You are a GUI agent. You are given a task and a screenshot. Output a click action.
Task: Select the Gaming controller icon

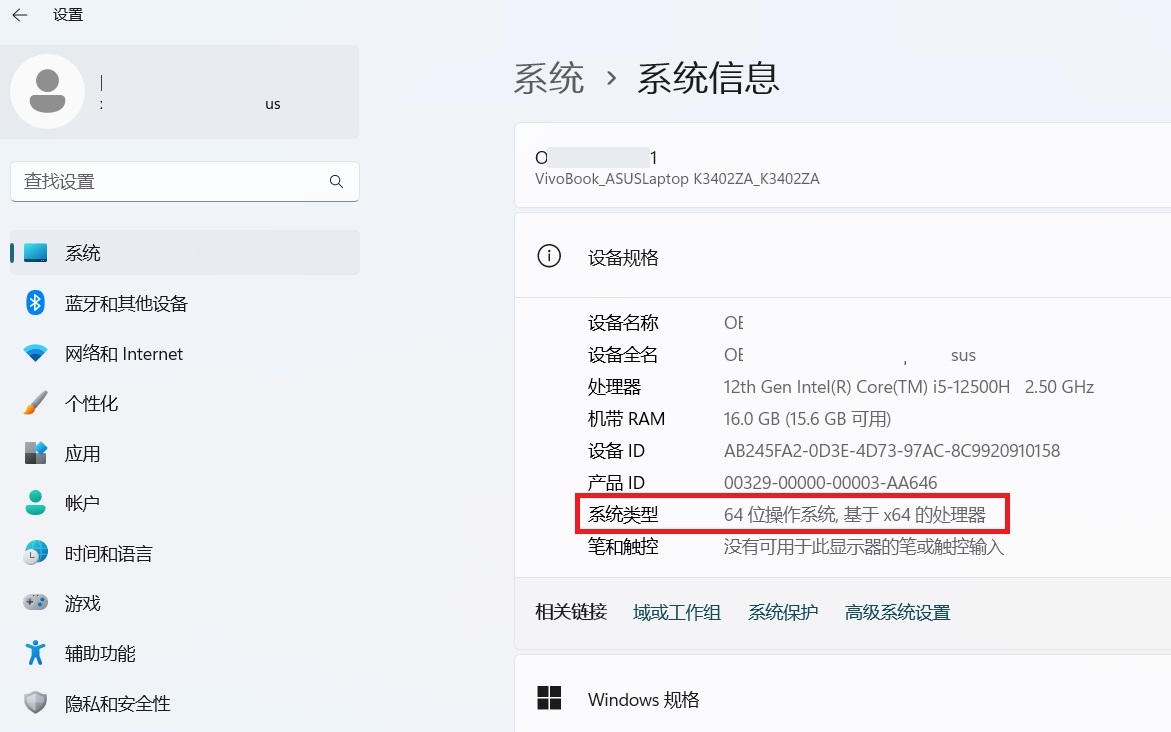[35, 602]
